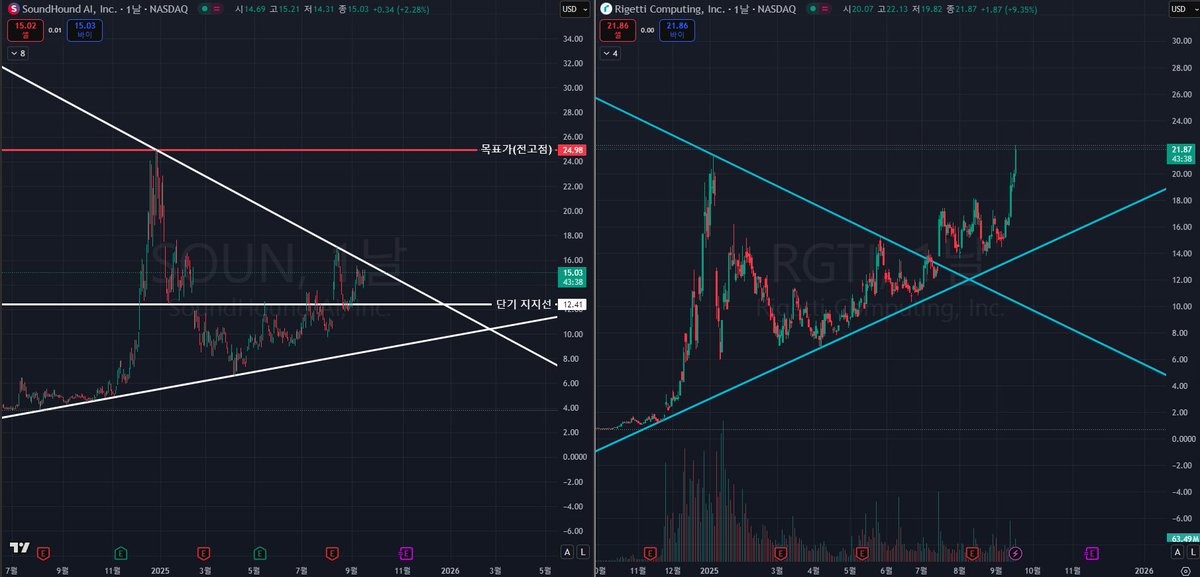Open purple upcoming earnings marker on Rigetti chart
1200x577 pixels.
(1092, 552)
